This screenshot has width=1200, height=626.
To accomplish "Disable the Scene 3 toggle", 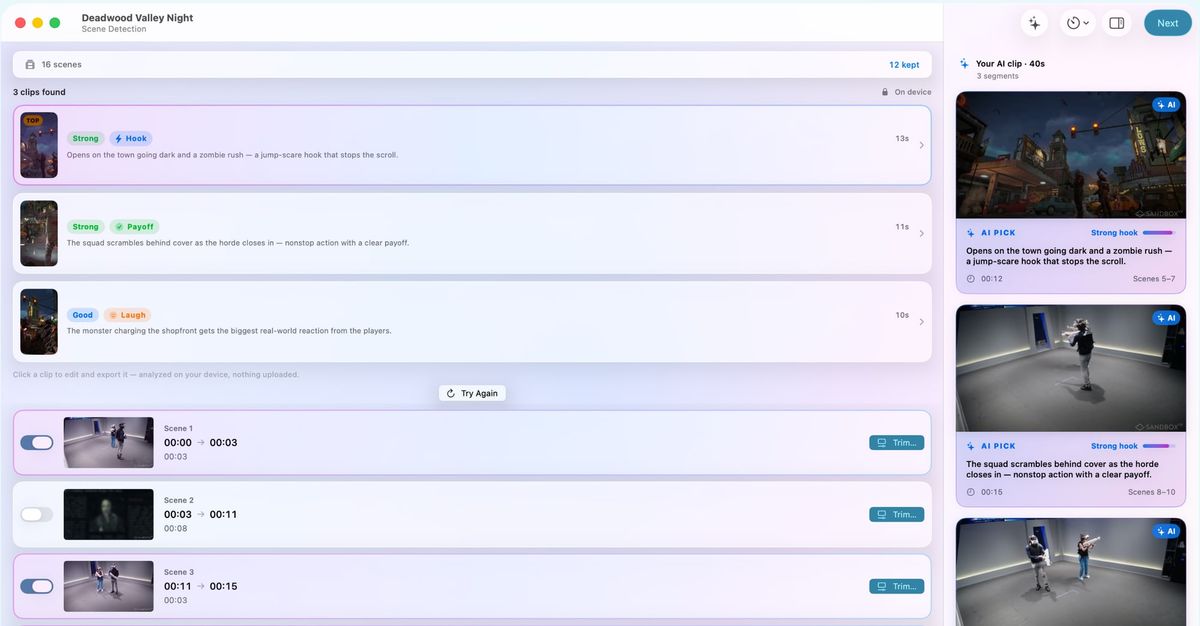I will 36,586.
